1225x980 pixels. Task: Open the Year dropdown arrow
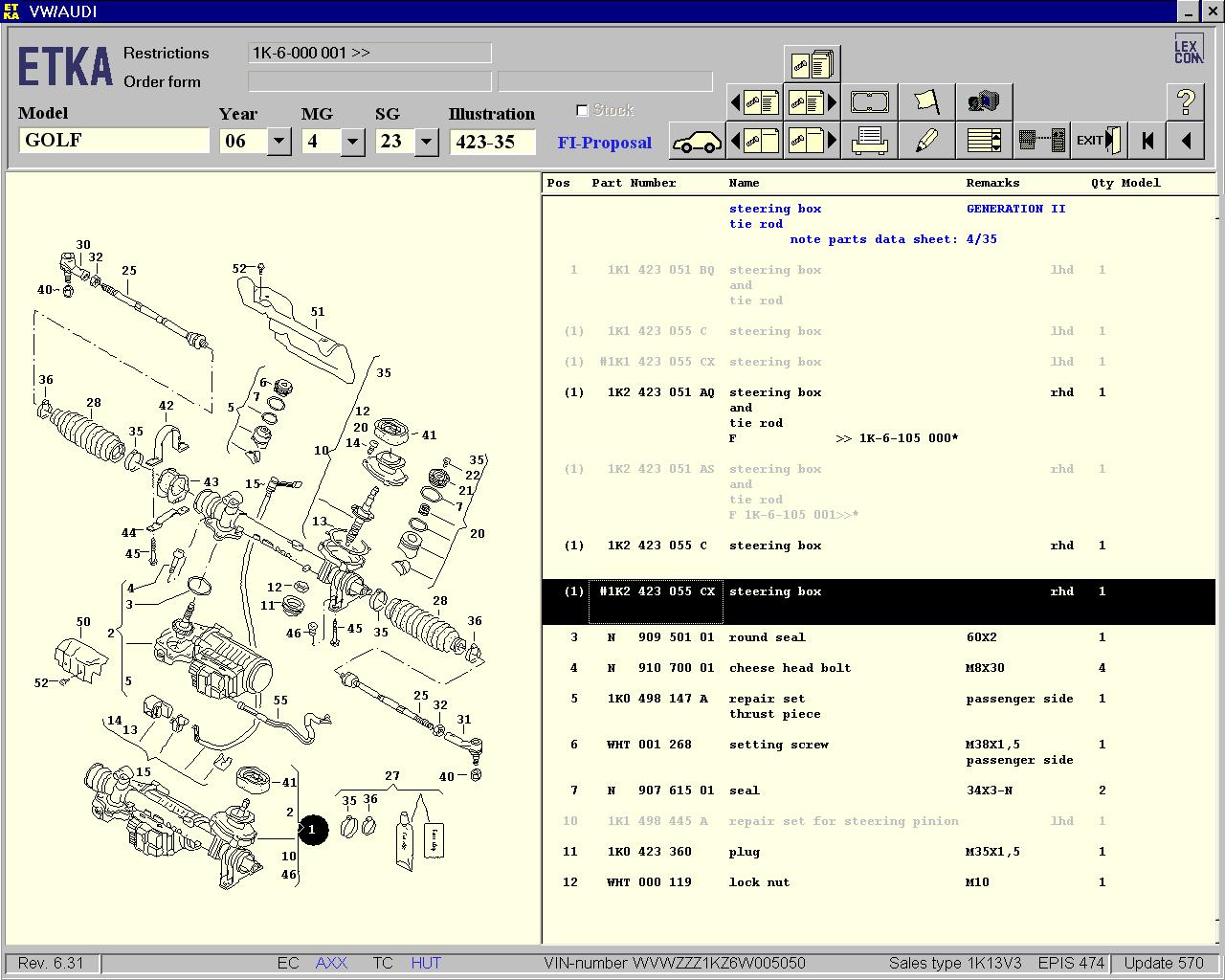(278, 142)
